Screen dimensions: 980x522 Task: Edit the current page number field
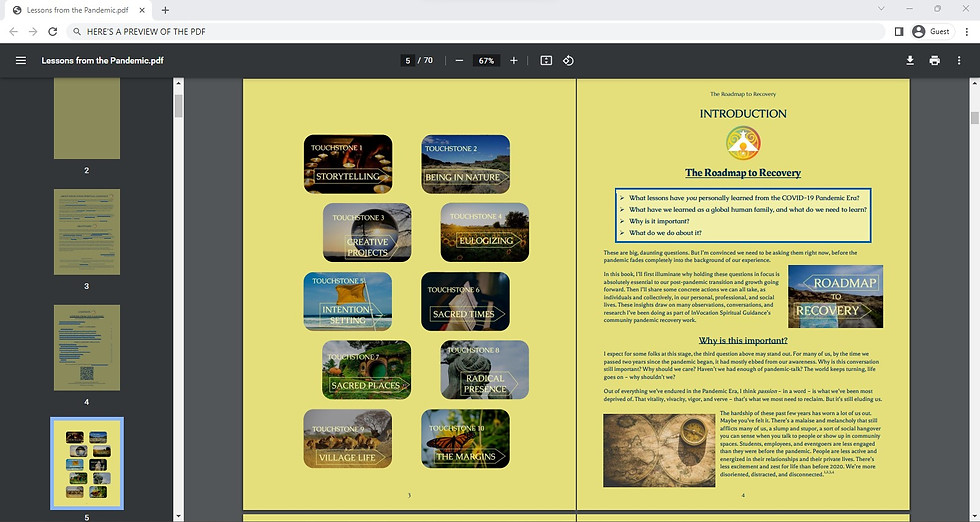coord(408,61)
